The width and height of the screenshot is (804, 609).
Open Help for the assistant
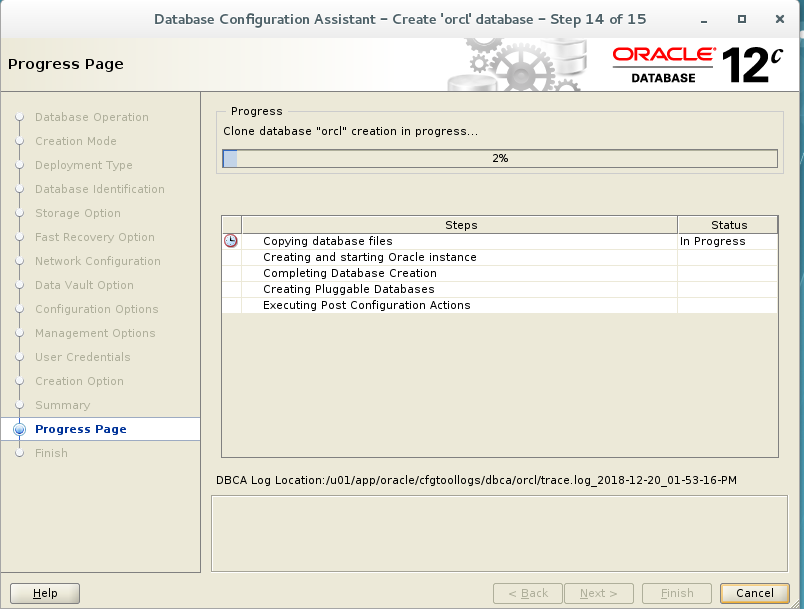click(45, 593)
